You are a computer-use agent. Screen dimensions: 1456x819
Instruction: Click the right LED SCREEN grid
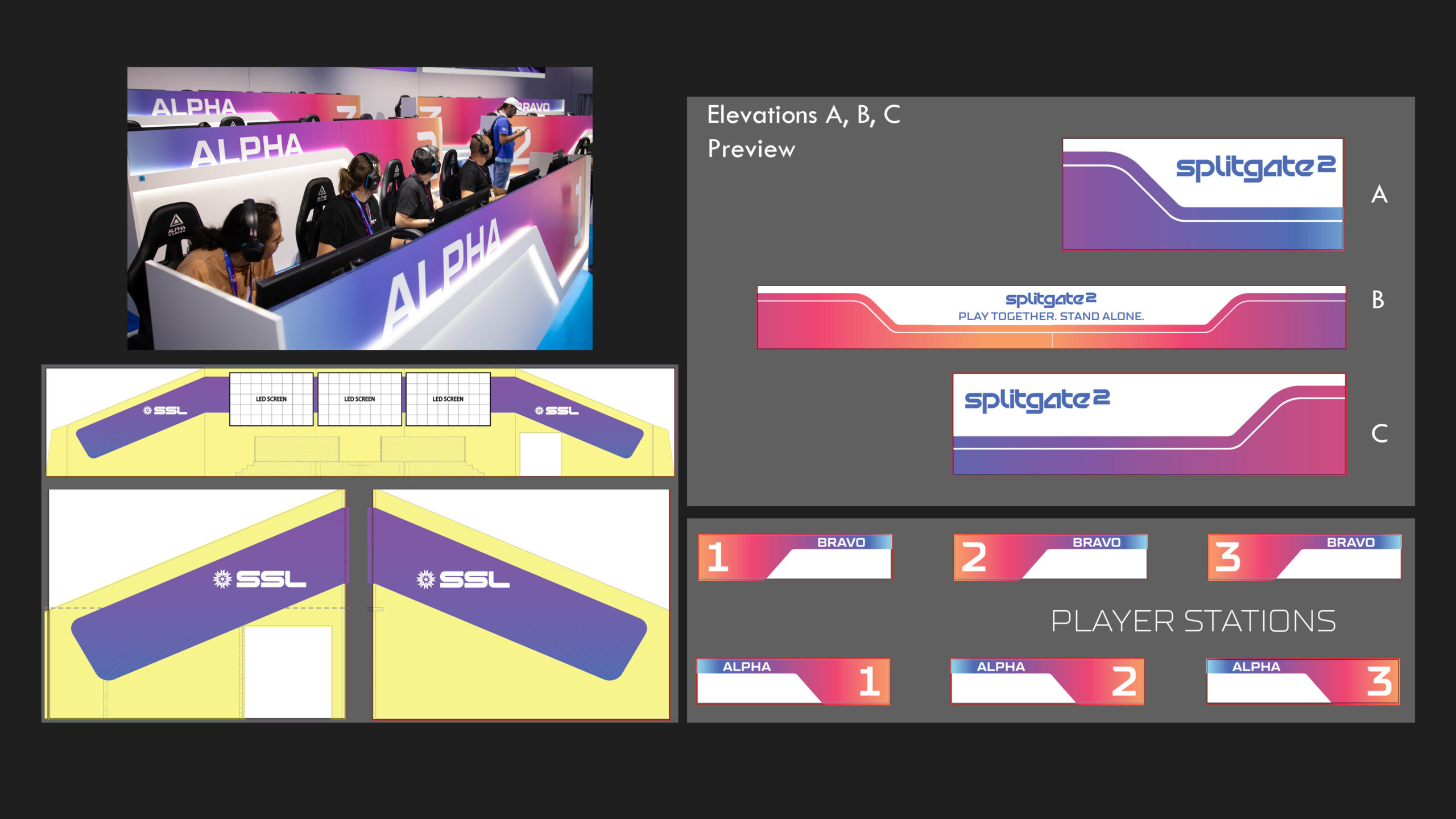click(x=448, y=399)
